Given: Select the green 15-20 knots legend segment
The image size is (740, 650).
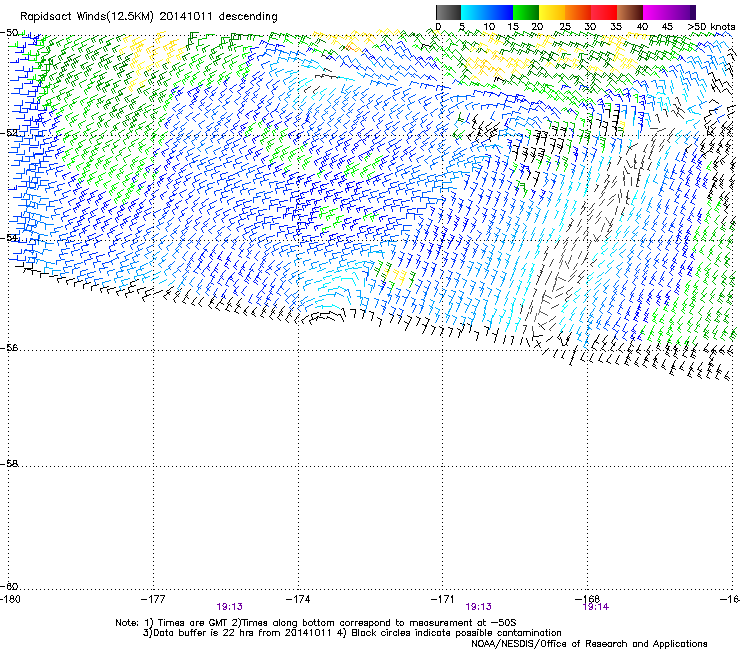Looking at the screenshot, I should pyautogui.click(x=526, y=12).
